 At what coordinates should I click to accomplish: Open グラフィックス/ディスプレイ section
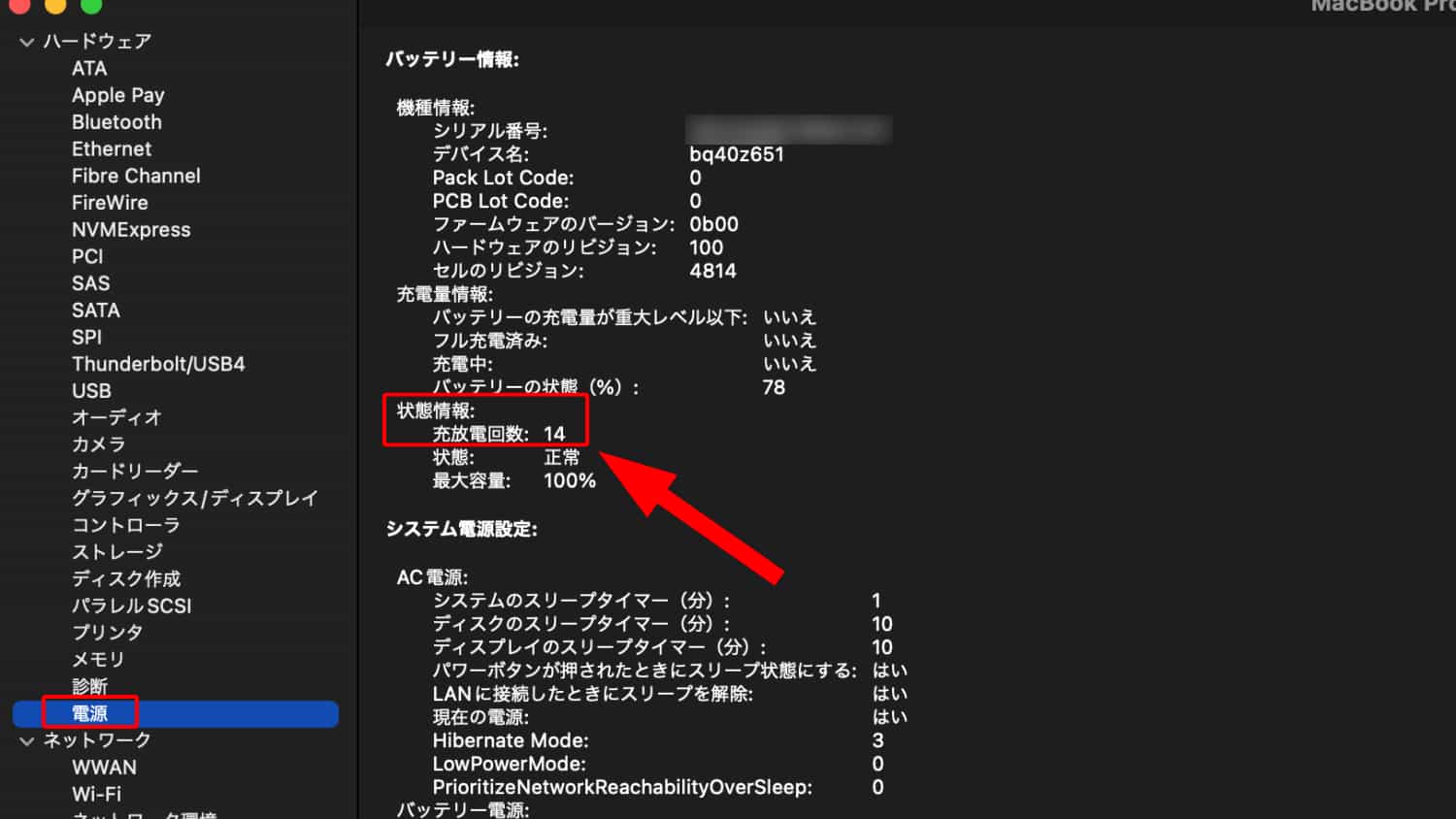194,498
